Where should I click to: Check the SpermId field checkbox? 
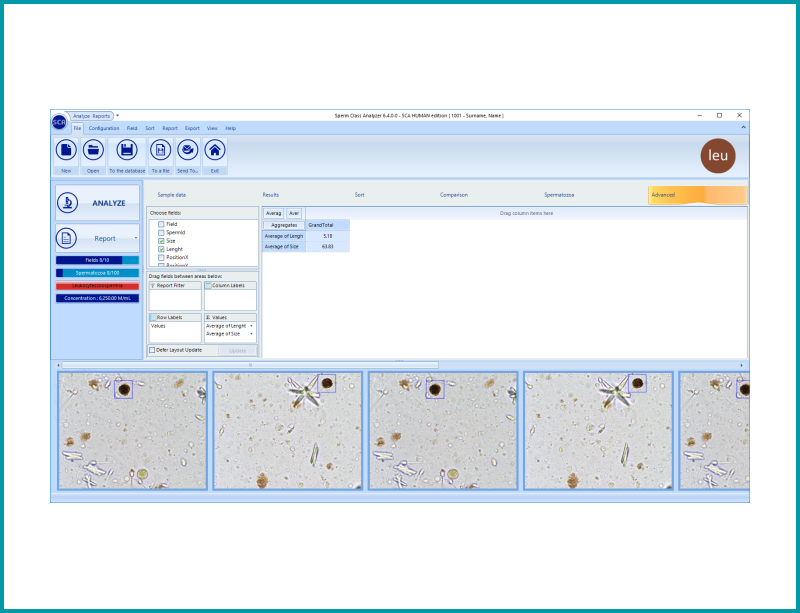pos(161,233)
